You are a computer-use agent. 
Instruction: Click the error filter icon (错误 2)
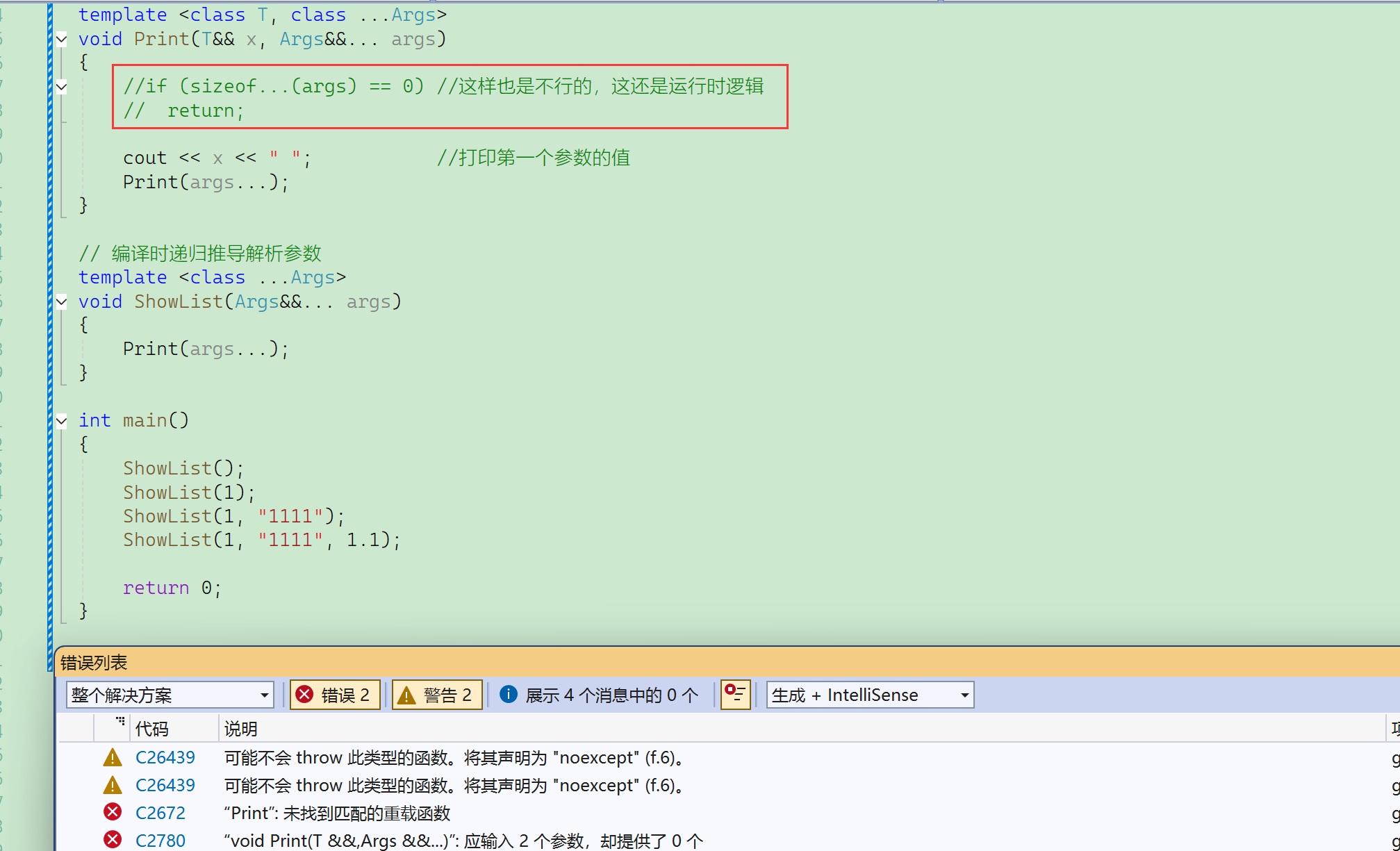tap(304, 695)
